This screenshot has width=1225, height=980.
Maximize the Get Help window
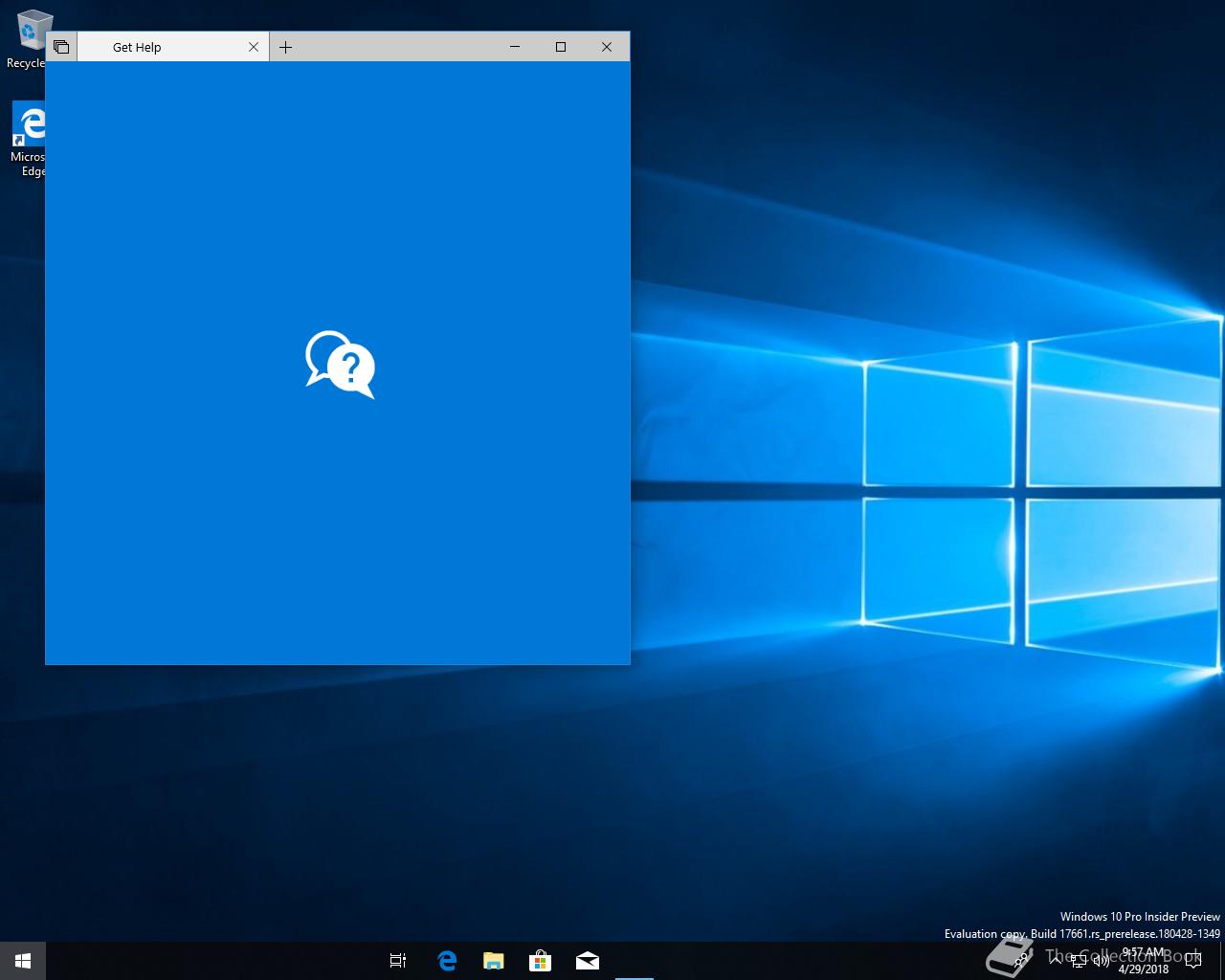(x=561, y=47)
